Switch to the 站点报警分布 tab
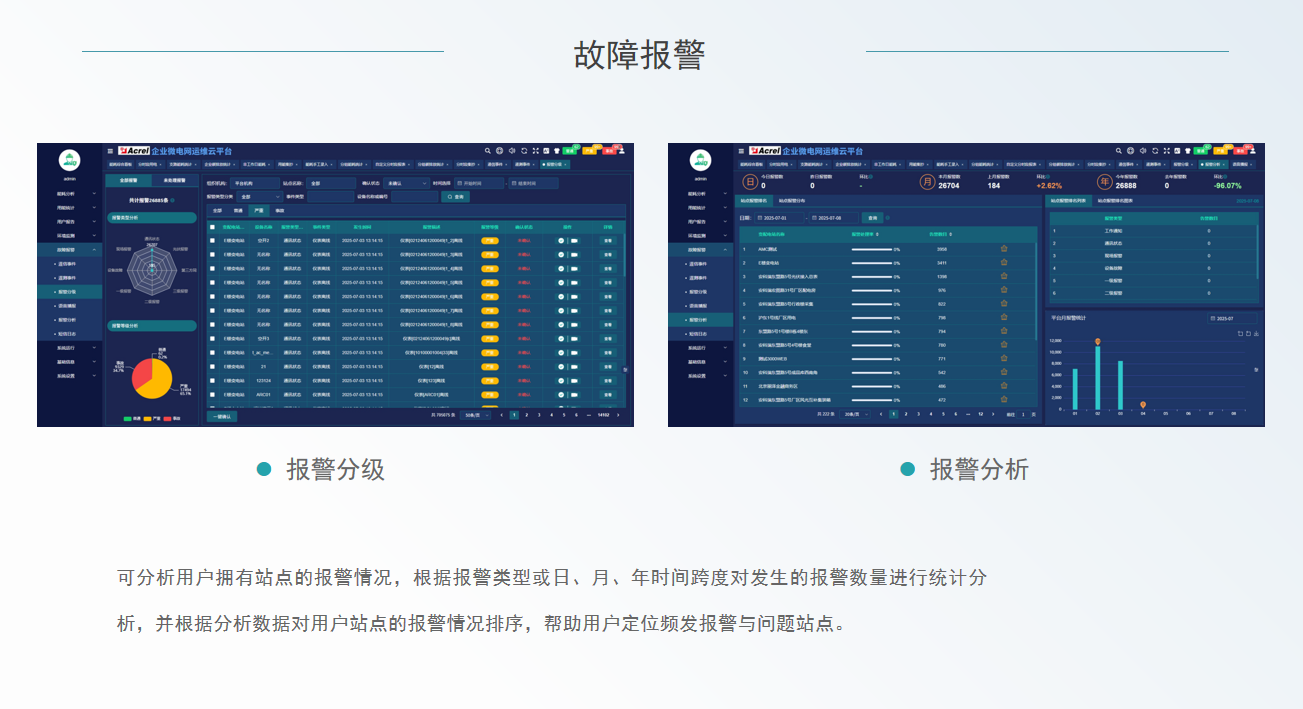 pyautogui.click(x=793, y=201)
